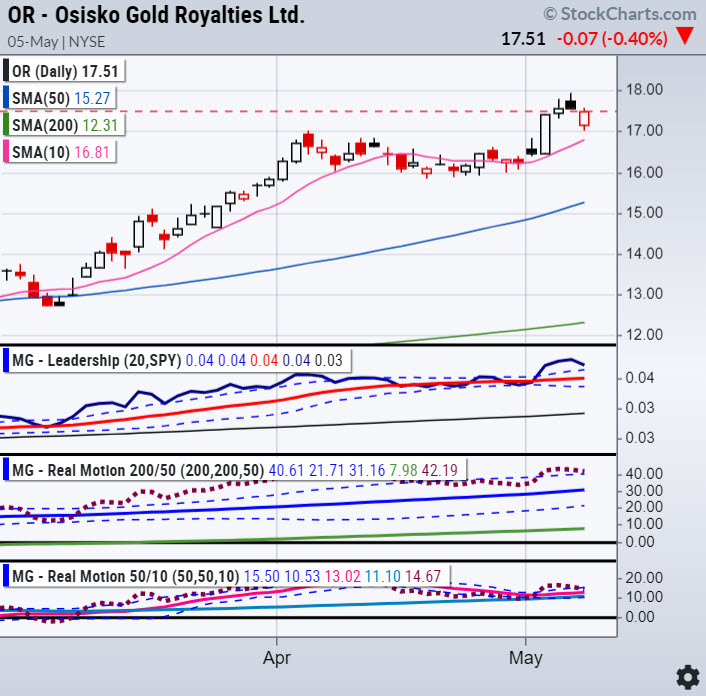
Task: Click the 10.00 axis label in Real Motion 50/10
Action: (x=644, y=597)
